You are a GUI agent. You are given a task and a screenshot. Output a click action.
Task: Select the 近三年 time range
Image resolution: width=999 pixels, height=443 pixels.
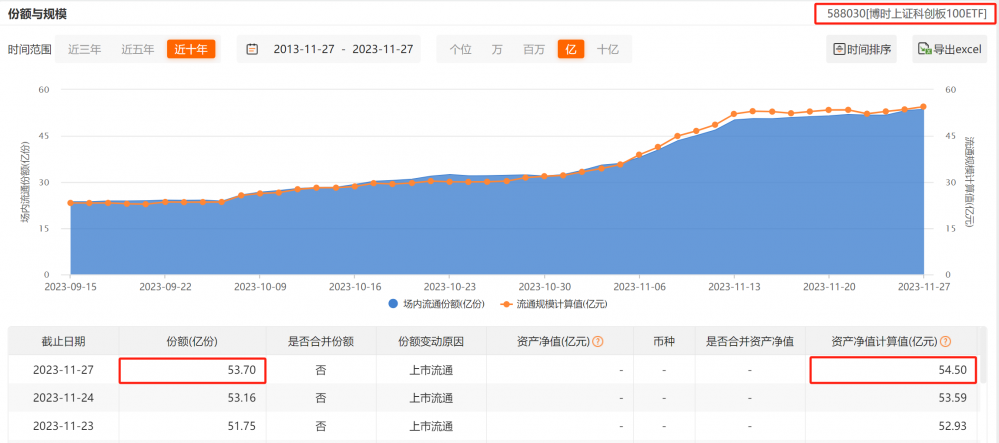tap(84, 49)
